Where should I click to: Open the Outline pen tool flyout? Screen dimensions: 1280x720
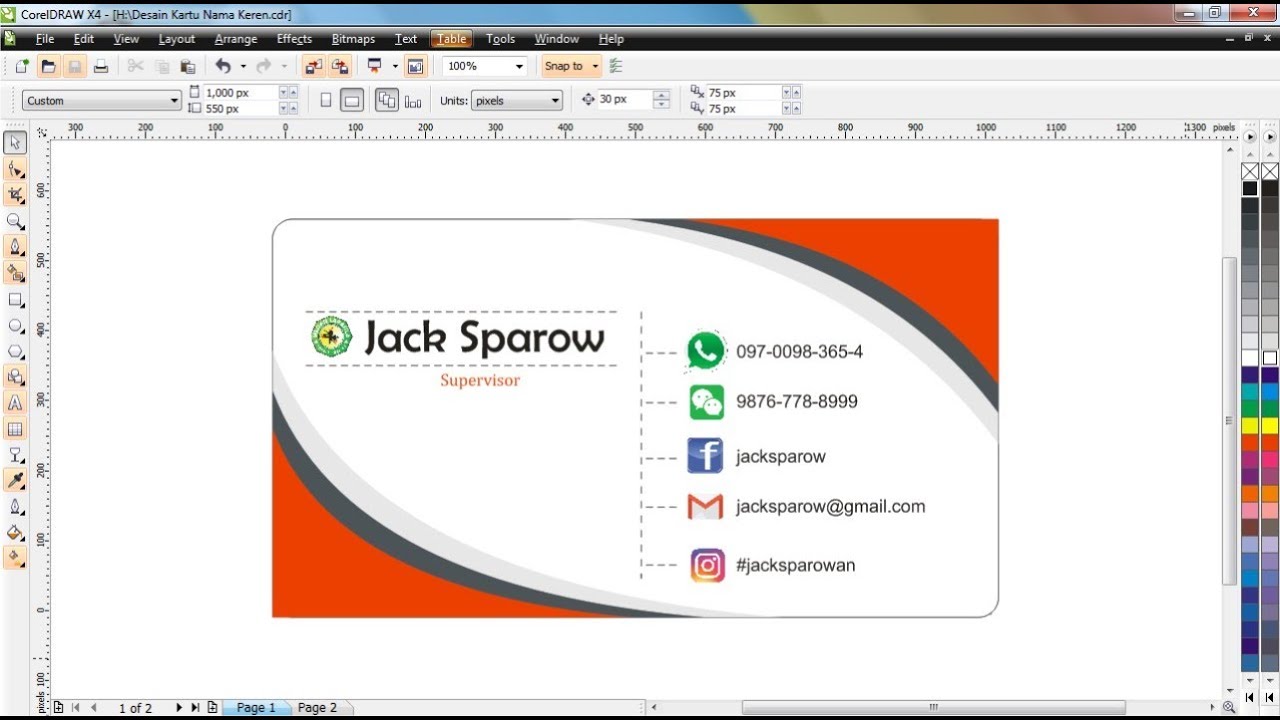point(15,507)
